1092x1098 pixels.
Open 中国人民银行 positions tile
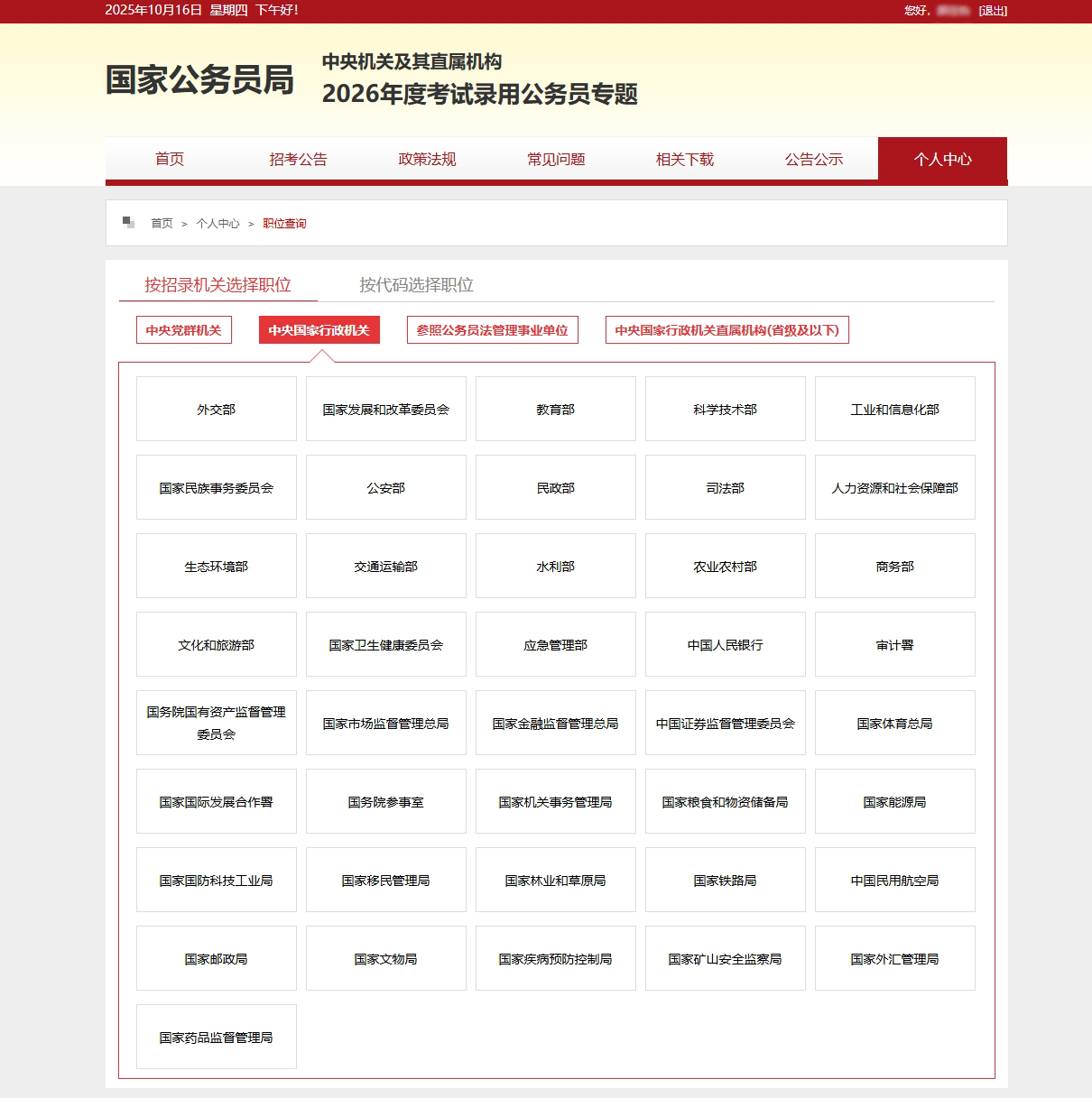[725, 645]
